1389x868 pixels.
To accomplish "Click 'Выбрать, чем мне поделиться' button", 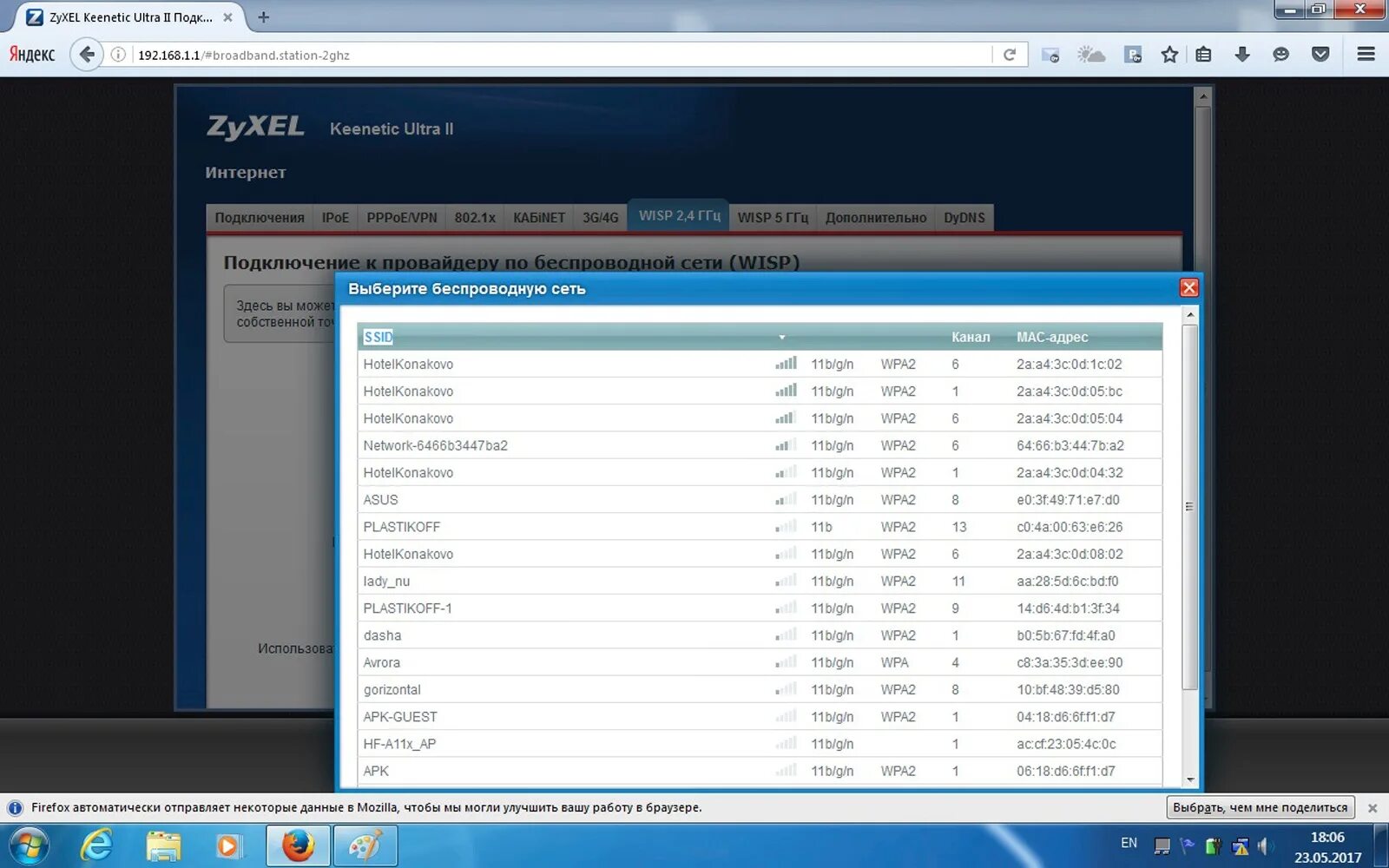I will click(1260, 808).
